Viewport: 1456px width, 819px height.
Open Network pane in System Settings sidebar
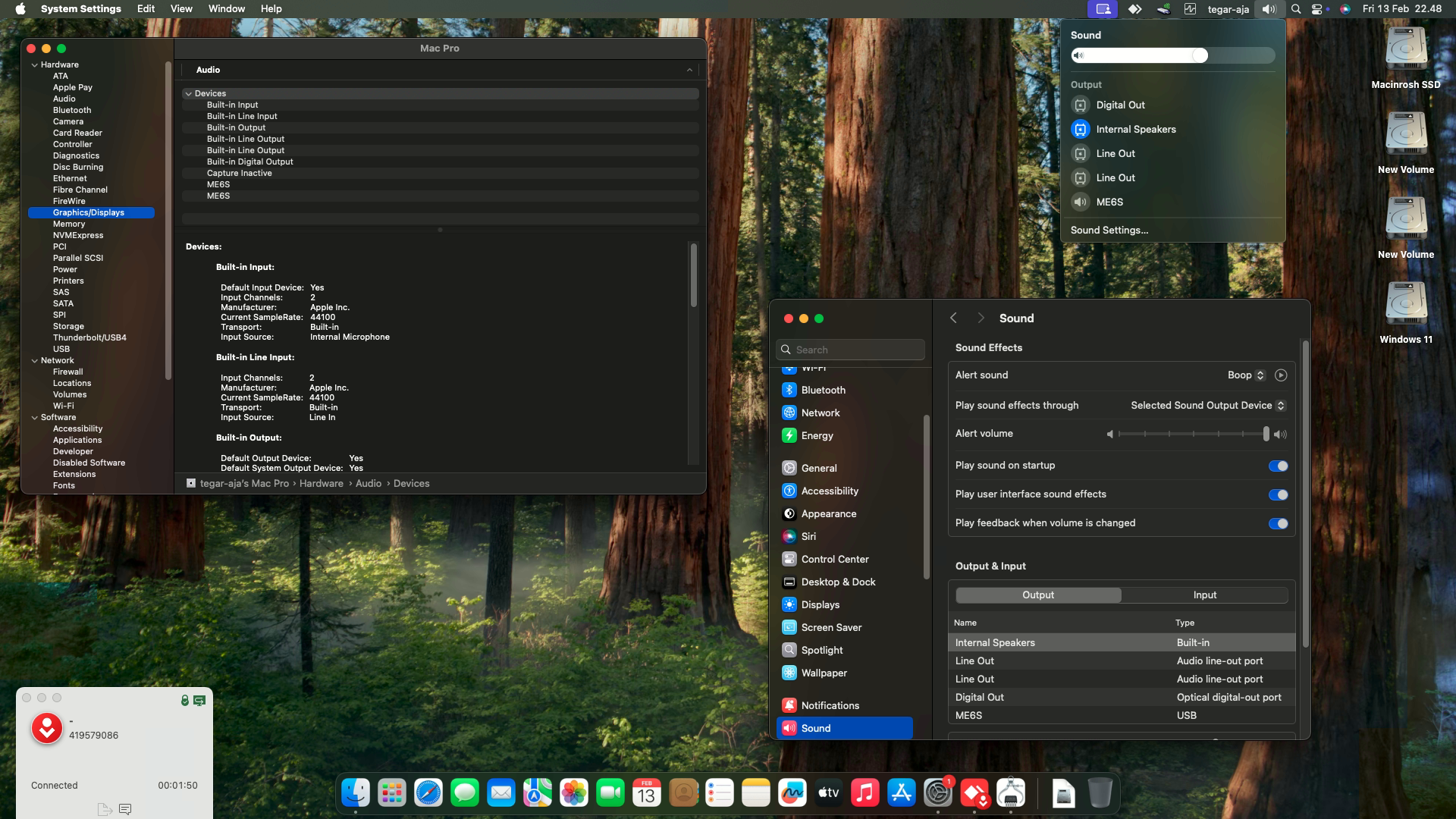845,413
